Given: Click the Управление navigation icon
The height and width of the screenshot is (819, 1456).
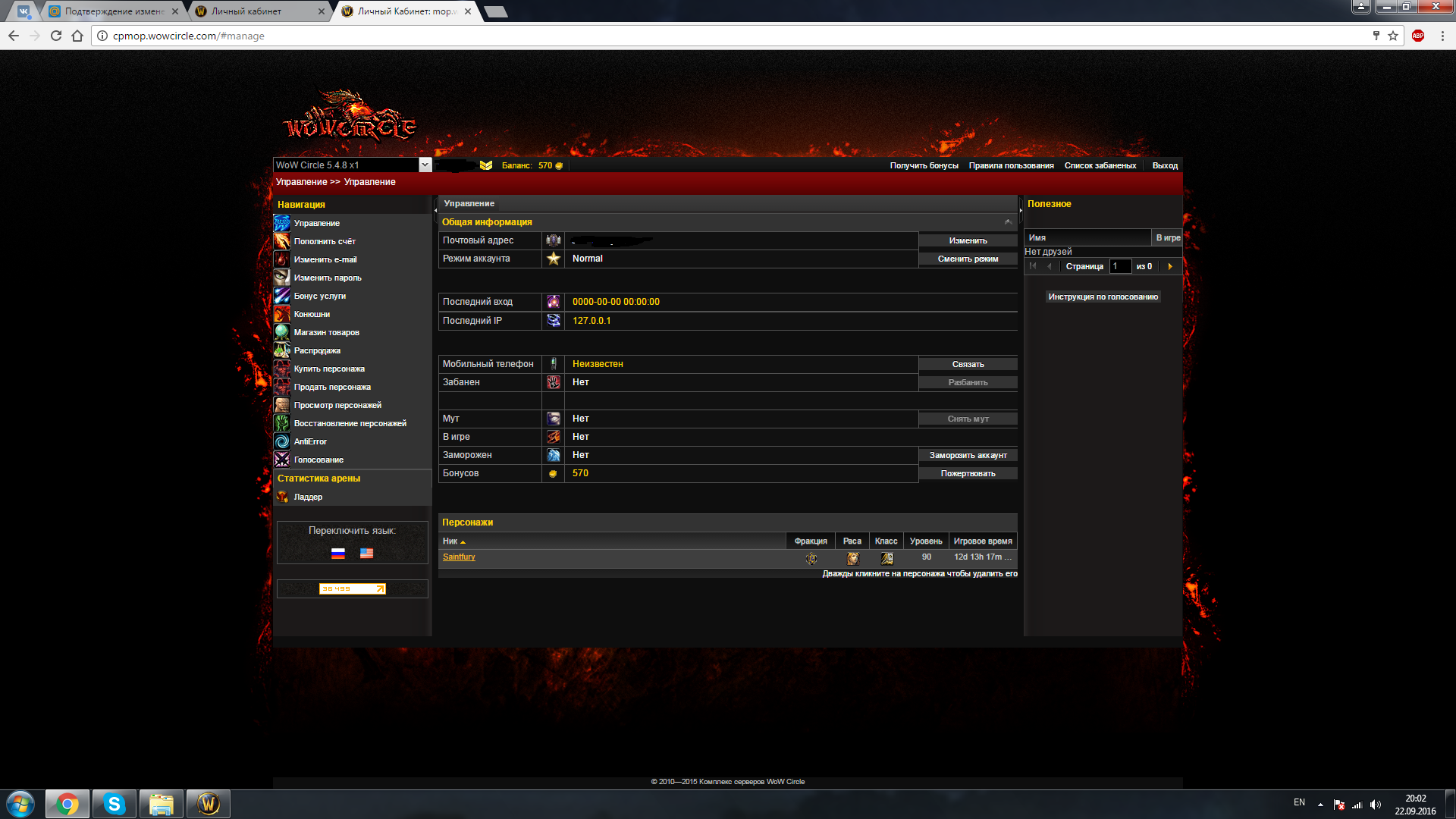Looking at the screenshot, I should click(281, 223).
